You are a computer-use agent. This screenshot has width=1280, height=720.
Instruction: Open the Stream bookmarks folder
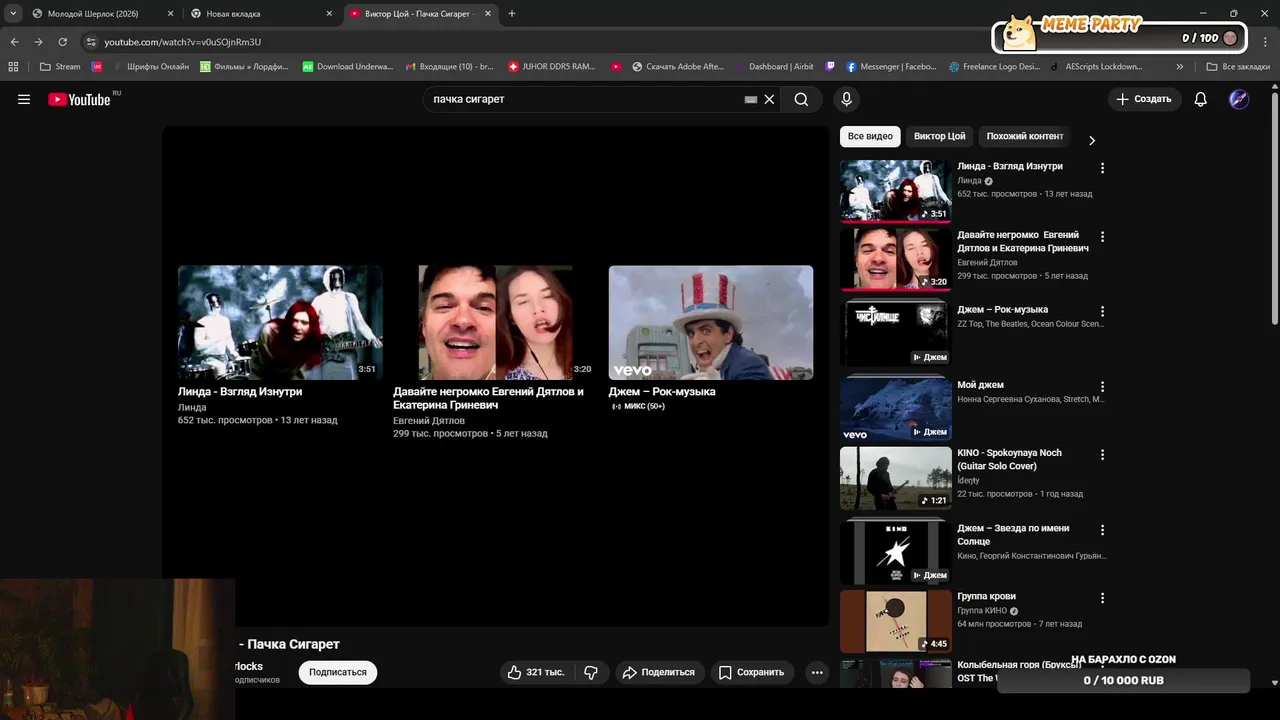pyautogui.click(x=60, y=67)
